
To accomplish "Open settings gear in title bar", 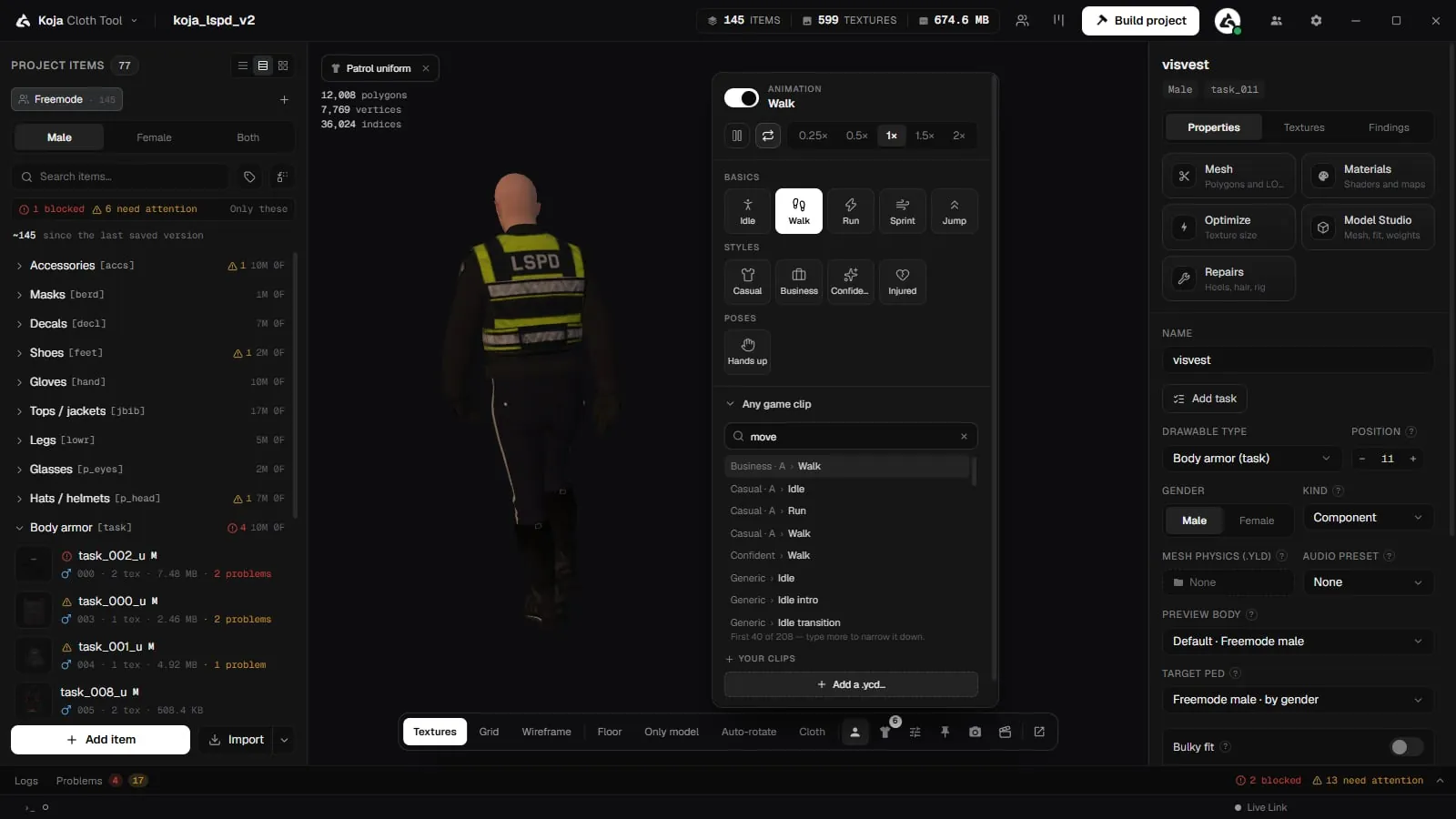I will (x=1316, y=20).
